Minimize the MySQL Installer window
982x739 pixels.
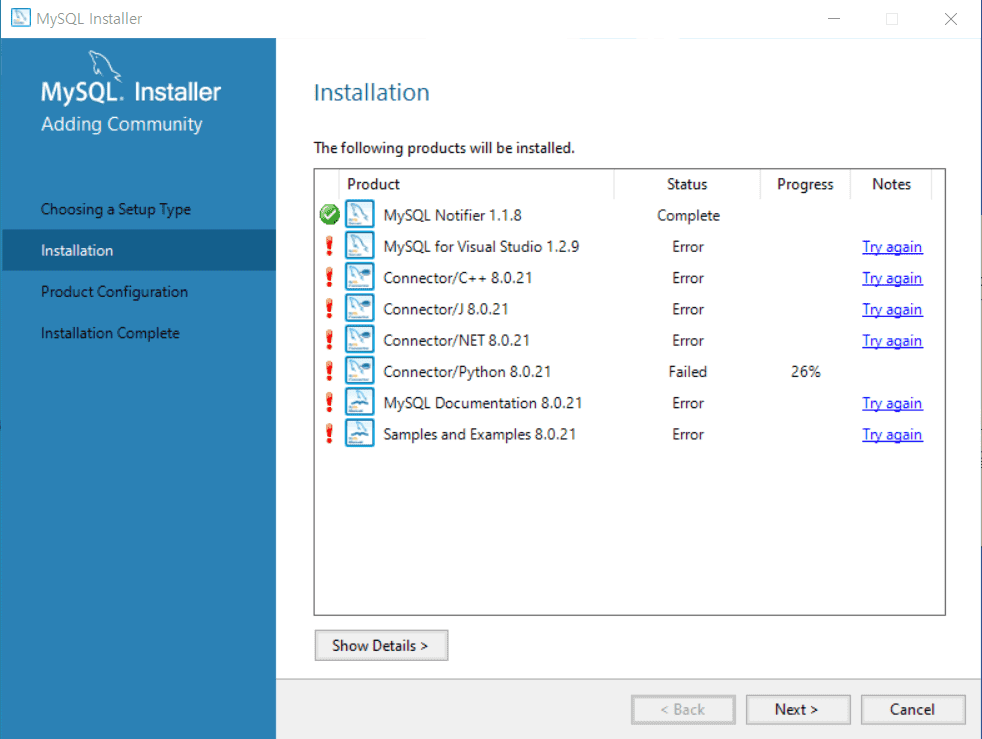[x=834, y=19]
